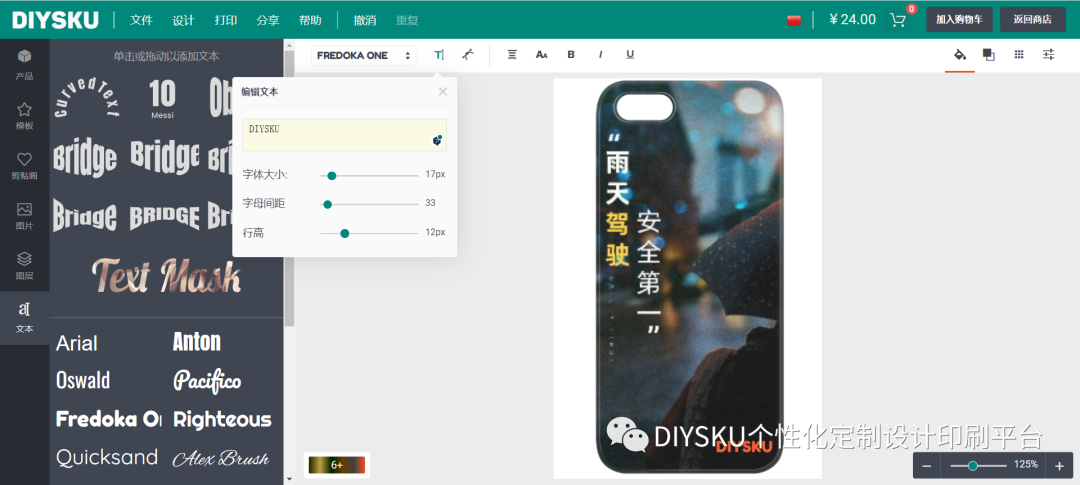Viewport: 1080px width, 485px height.
Task: Toggle italic formatting
Action: (601, 55)
